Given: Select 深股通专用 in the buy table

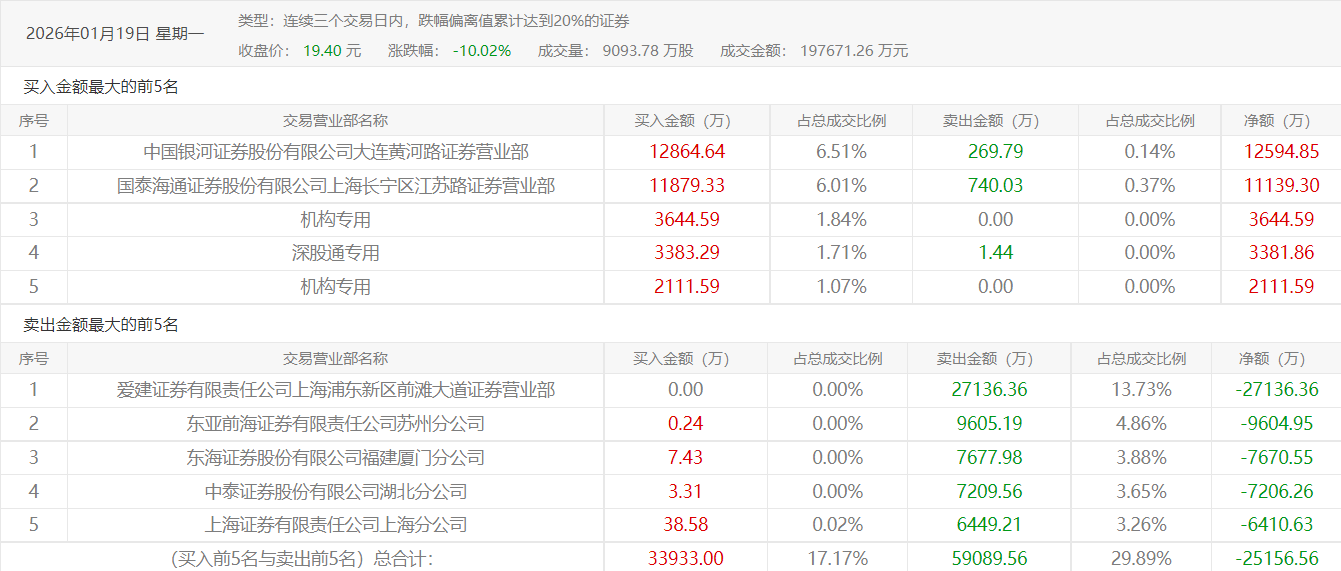Looking at the screenshot, I should 336,253.
